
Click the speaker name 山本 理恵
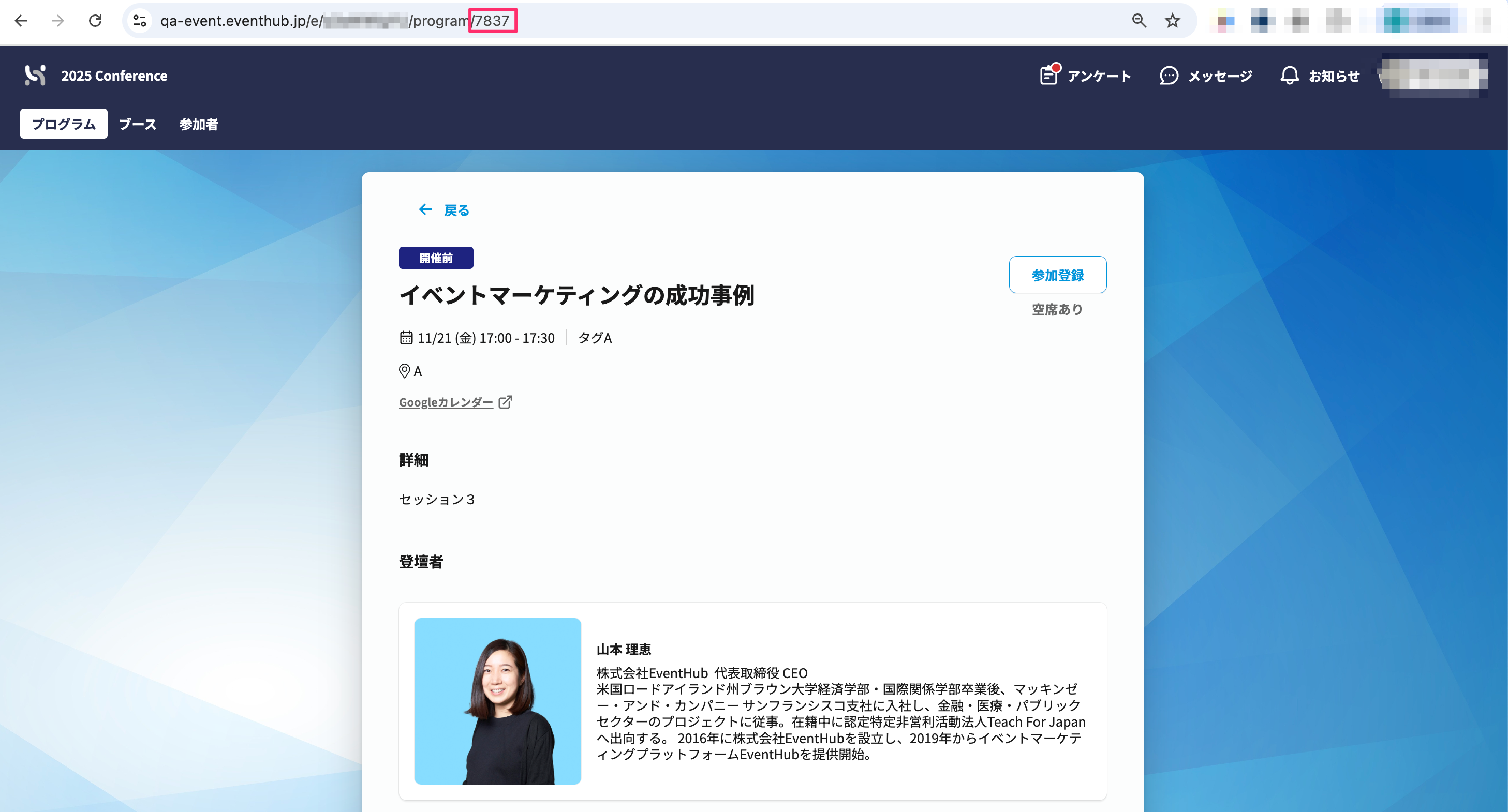coord(624,650)
